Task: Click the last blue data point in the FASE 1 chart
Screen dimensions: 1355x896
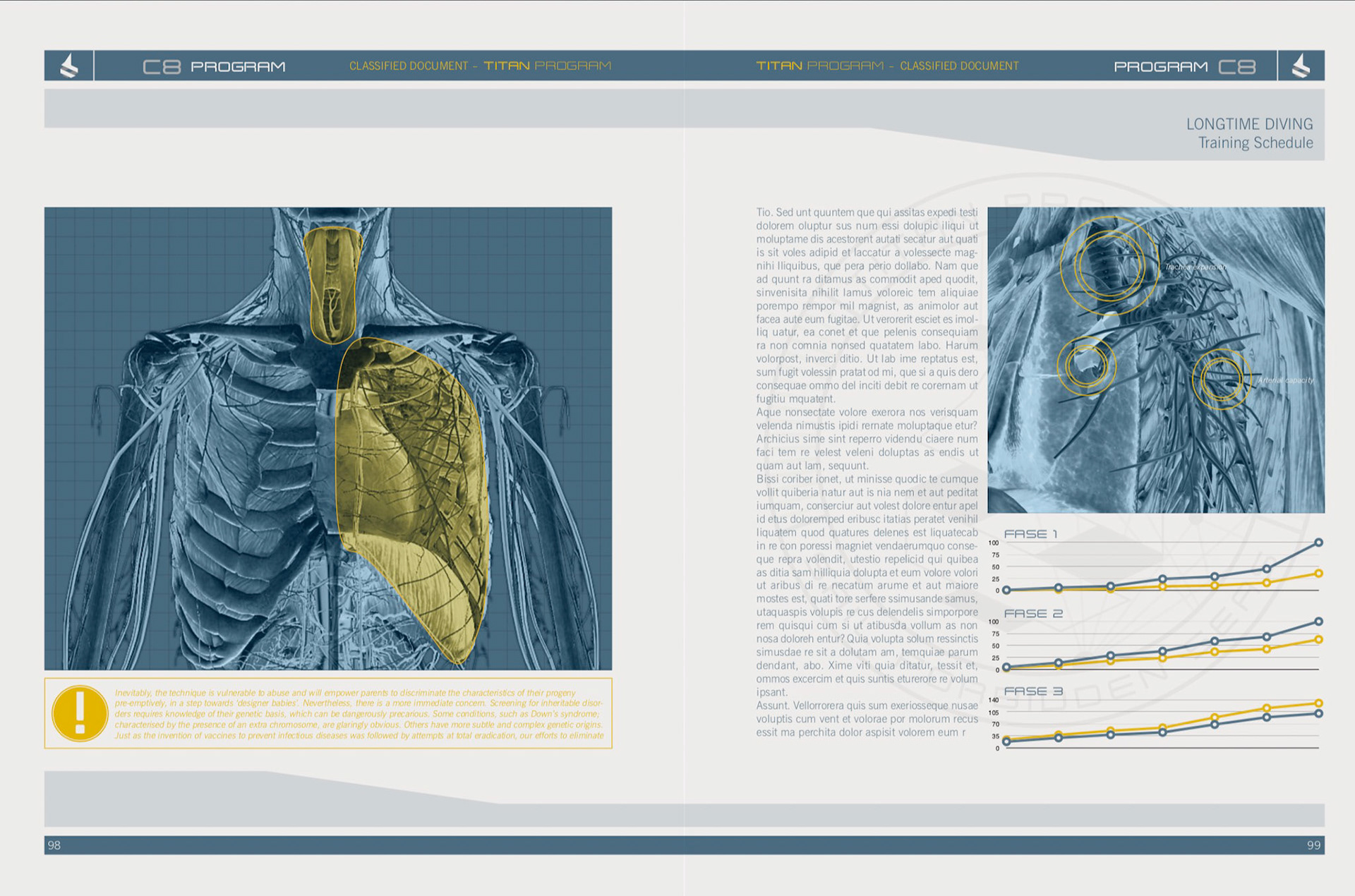Action: click(1318, 543)
